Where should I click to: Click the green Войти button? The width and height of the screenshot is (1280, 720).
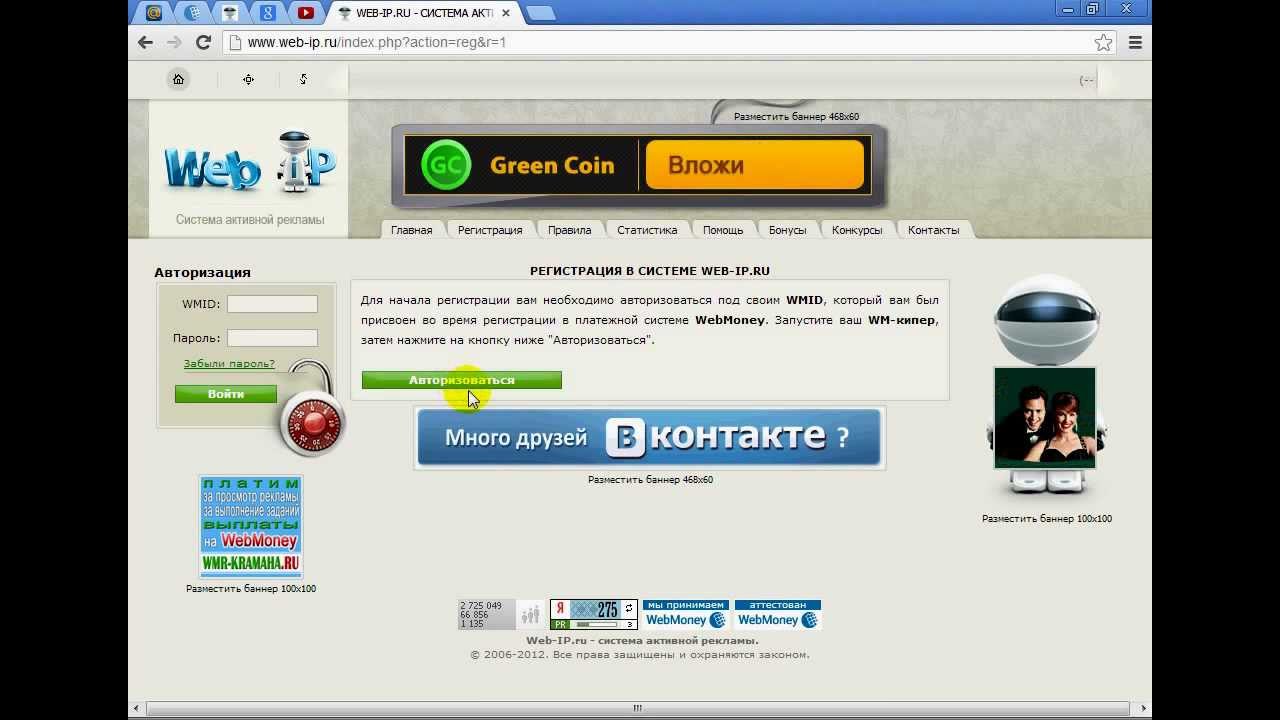tap(226, 394)
